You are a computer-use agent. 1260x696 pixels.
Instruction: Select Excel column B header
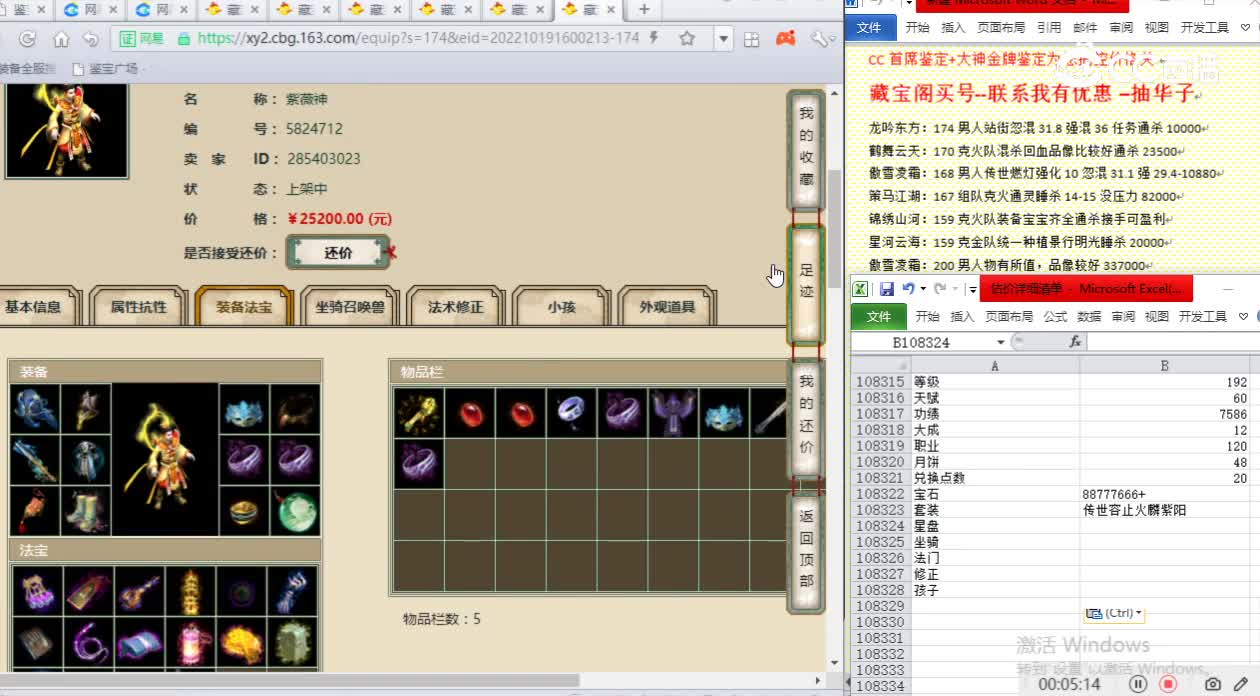[x=1164, y=366]
